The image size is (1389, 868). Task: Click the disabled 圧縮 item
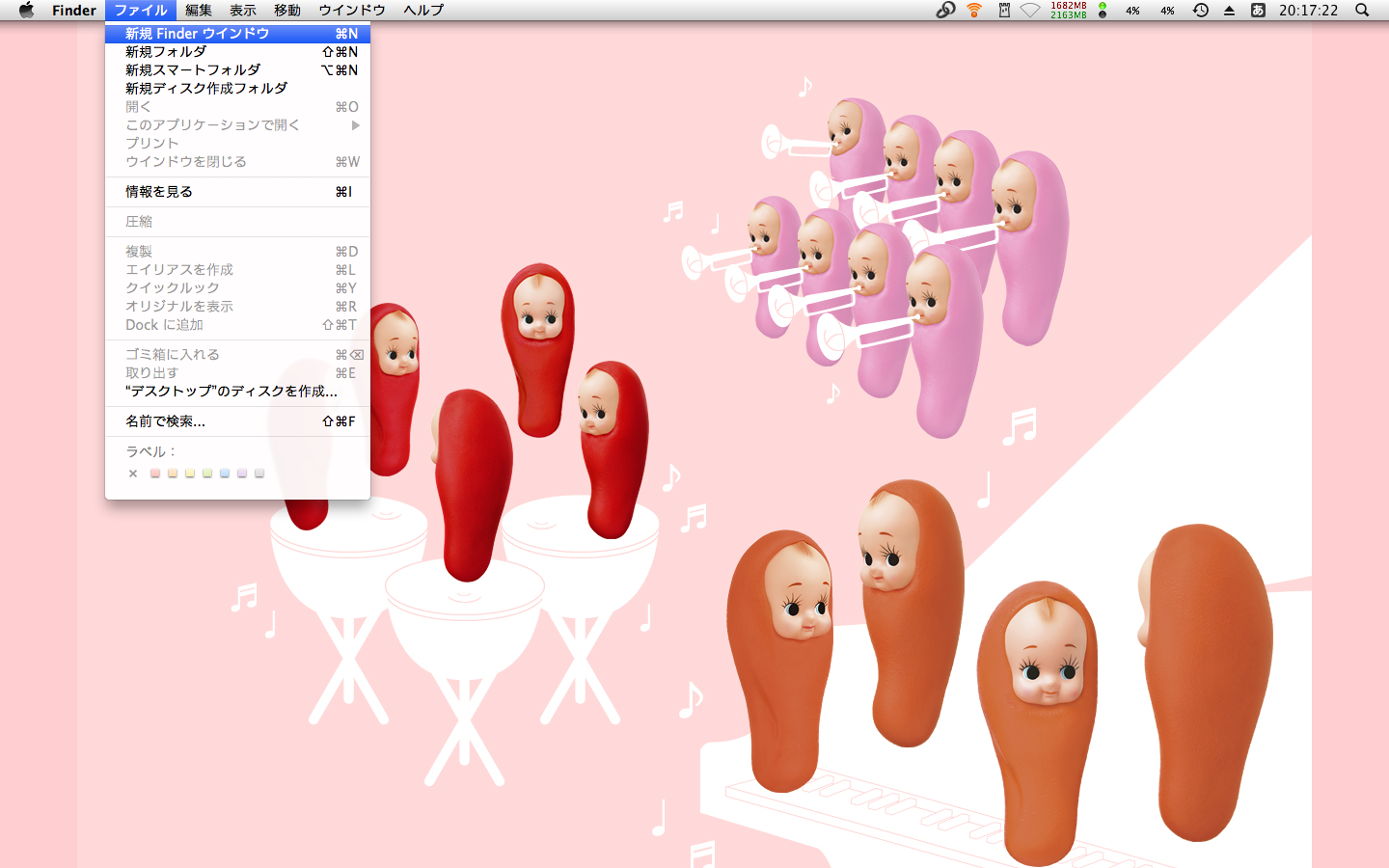click(237, 221)
